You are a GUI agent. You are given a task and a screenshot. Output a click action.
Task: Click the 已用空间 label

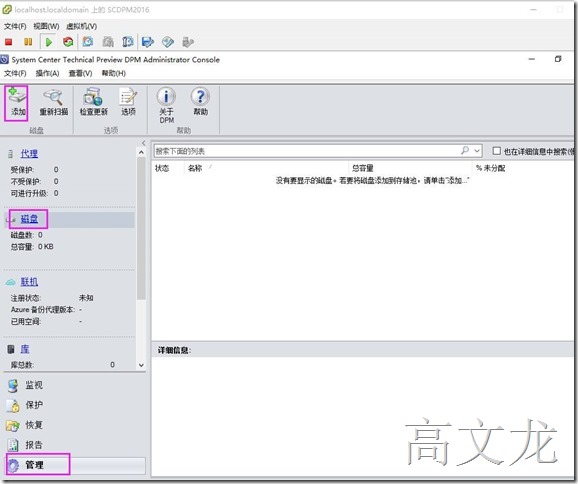click(x=25, y=322)
